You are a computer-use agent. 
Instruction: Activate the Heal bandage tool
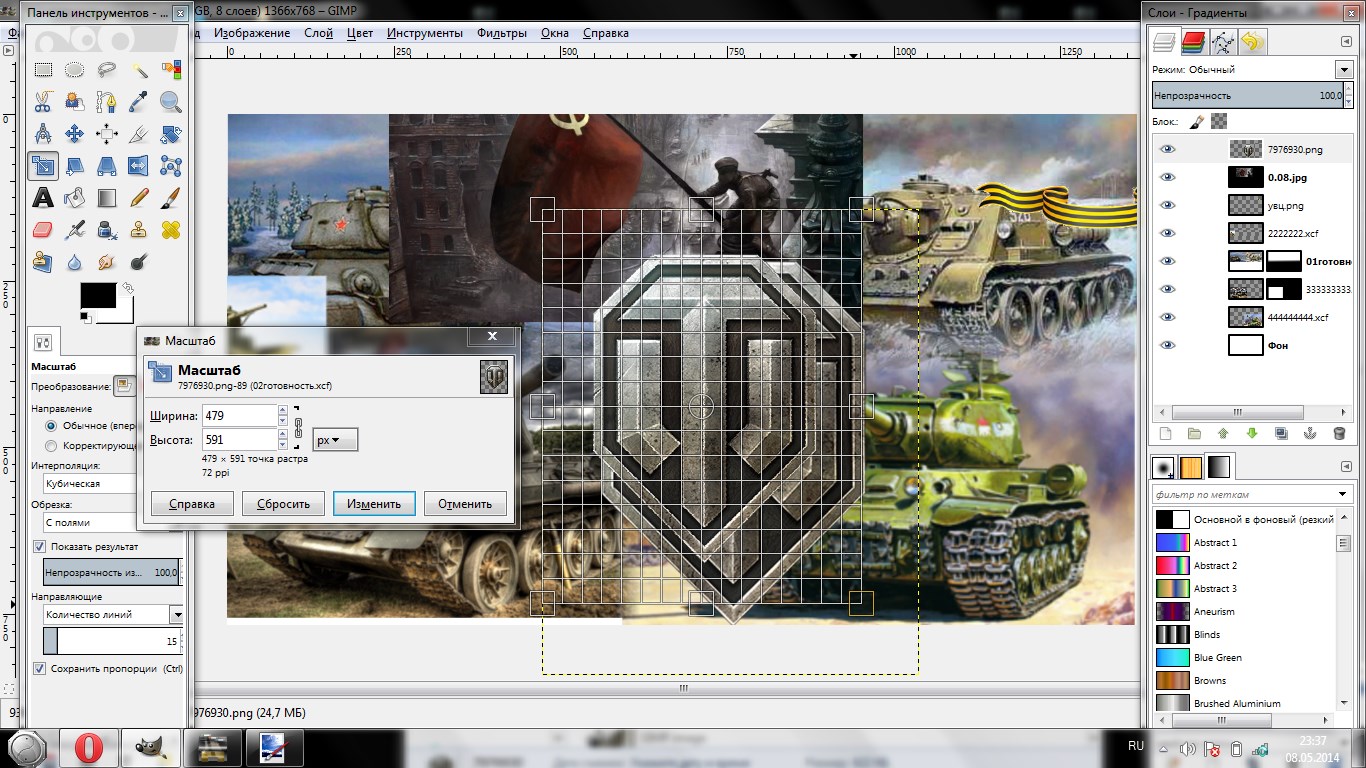(x=171, y=230)
